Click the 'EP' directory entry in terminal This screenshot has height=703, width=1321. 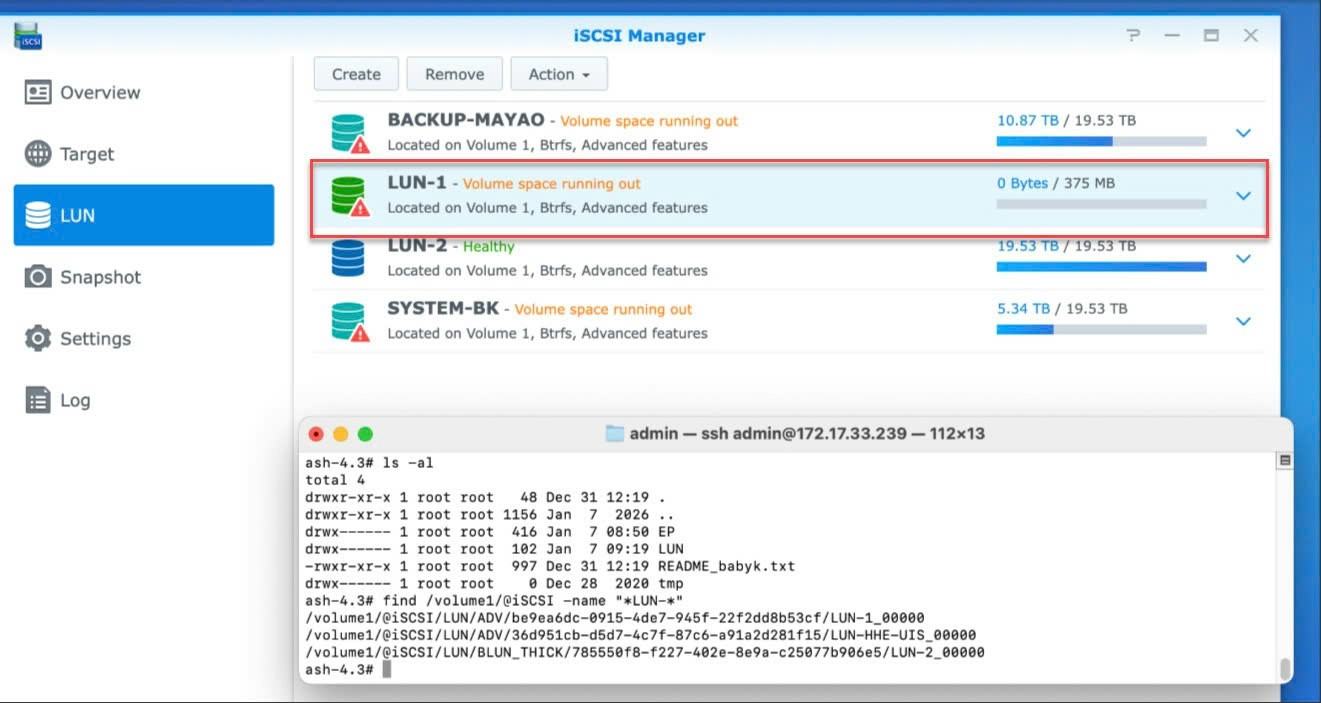665,532
